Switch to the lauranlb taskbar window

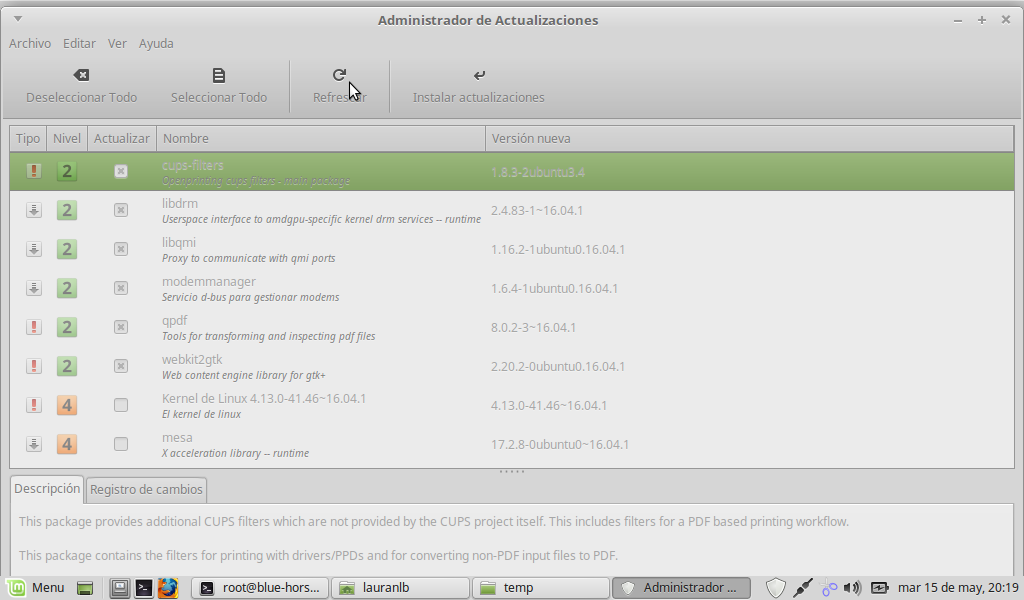[400, 588]
